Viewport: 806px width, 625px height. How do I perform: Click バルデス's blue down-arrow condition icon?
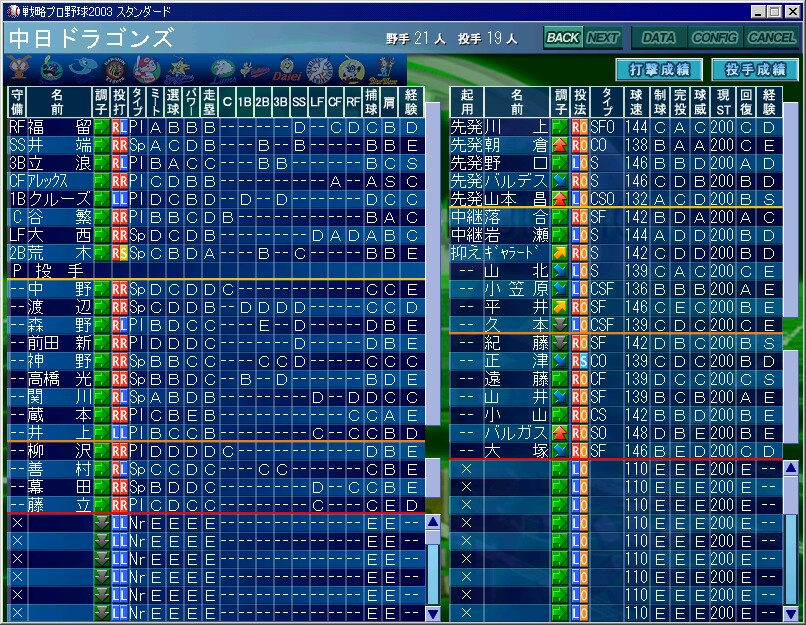(560, 182)
